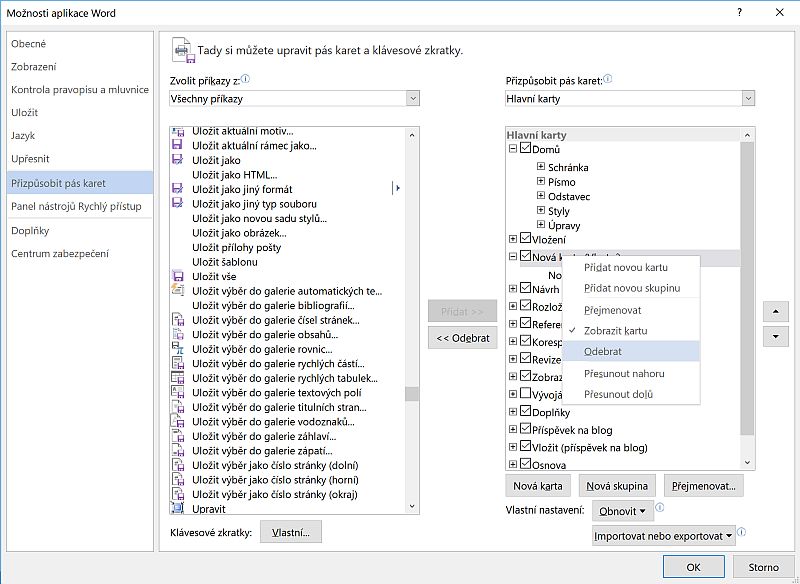Click icon of Uložit výběr do galerie titulních stran

coord(178,407)
